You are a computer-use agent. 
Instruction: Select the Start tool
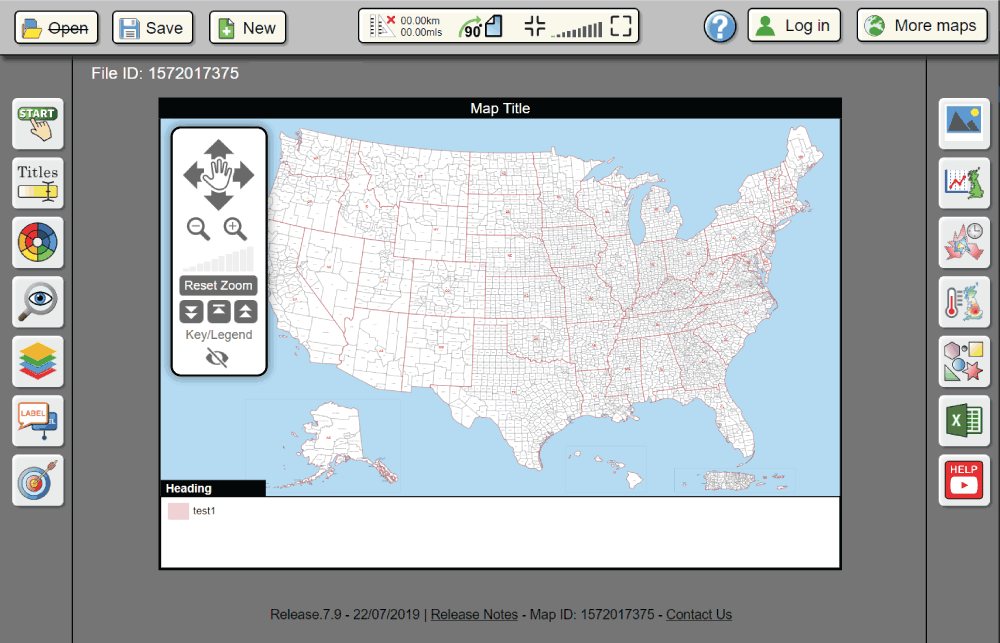[37, 123]
